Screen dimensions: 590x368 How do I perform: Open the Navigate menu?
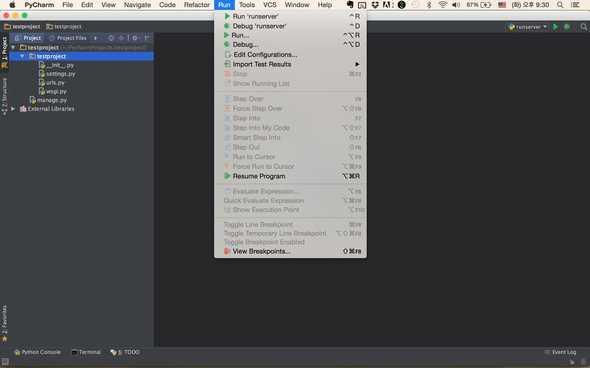click(137, 5)
